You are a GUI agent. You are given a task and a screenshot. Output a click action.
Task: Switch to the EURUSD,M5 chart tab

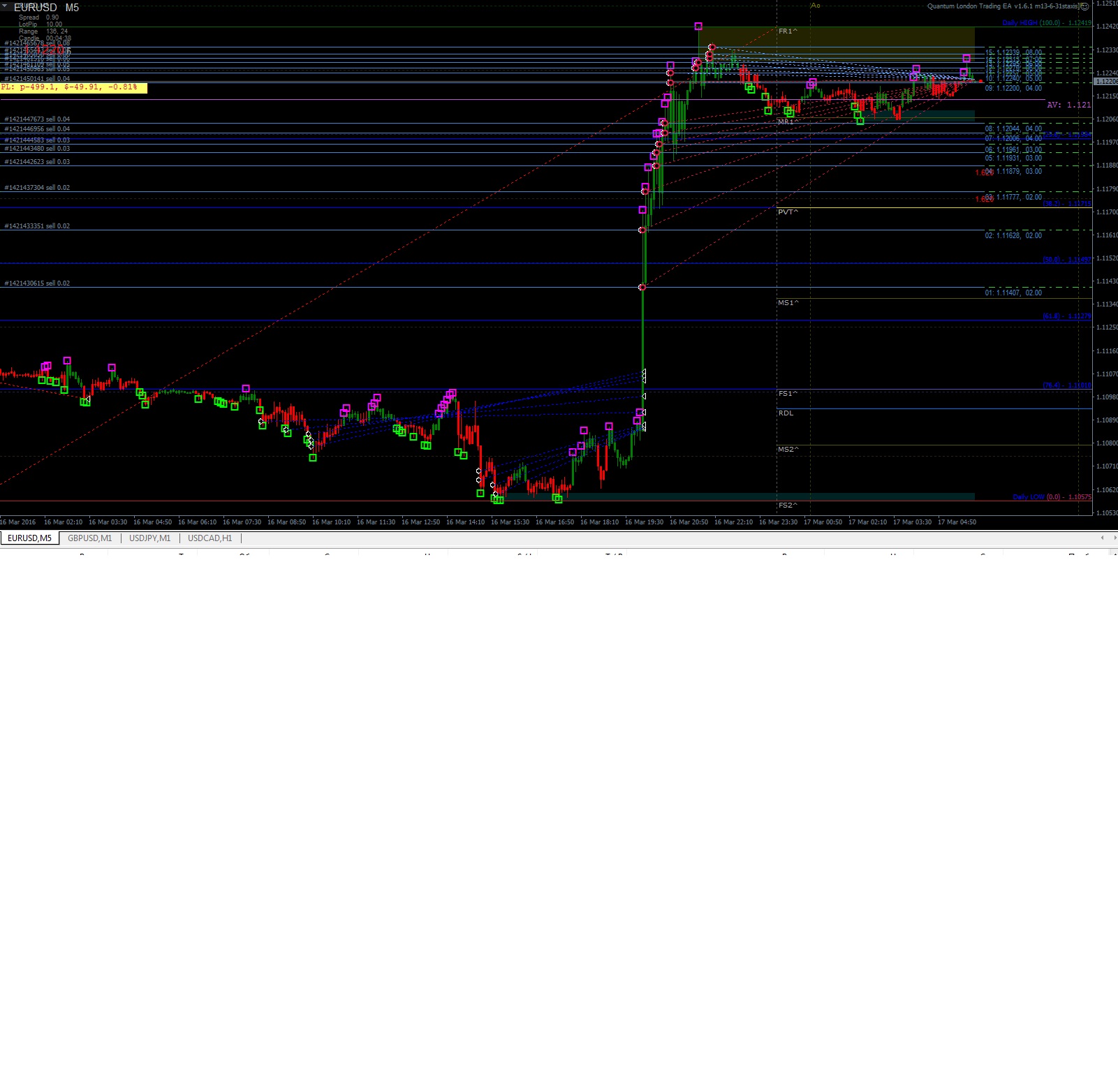click(x=29, y=538)
